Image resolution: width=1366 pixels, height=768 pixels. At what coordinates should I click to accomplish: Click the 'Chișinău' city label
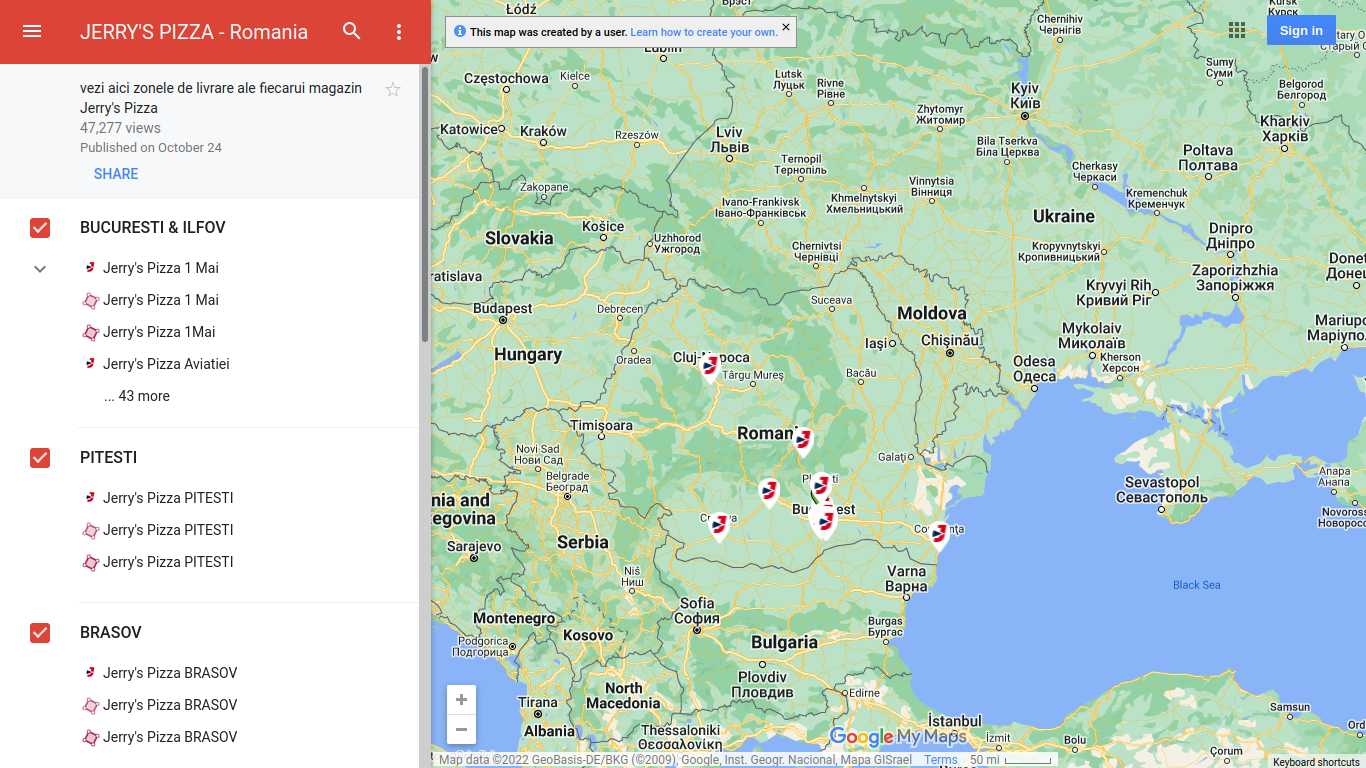[x=949, y=340]
